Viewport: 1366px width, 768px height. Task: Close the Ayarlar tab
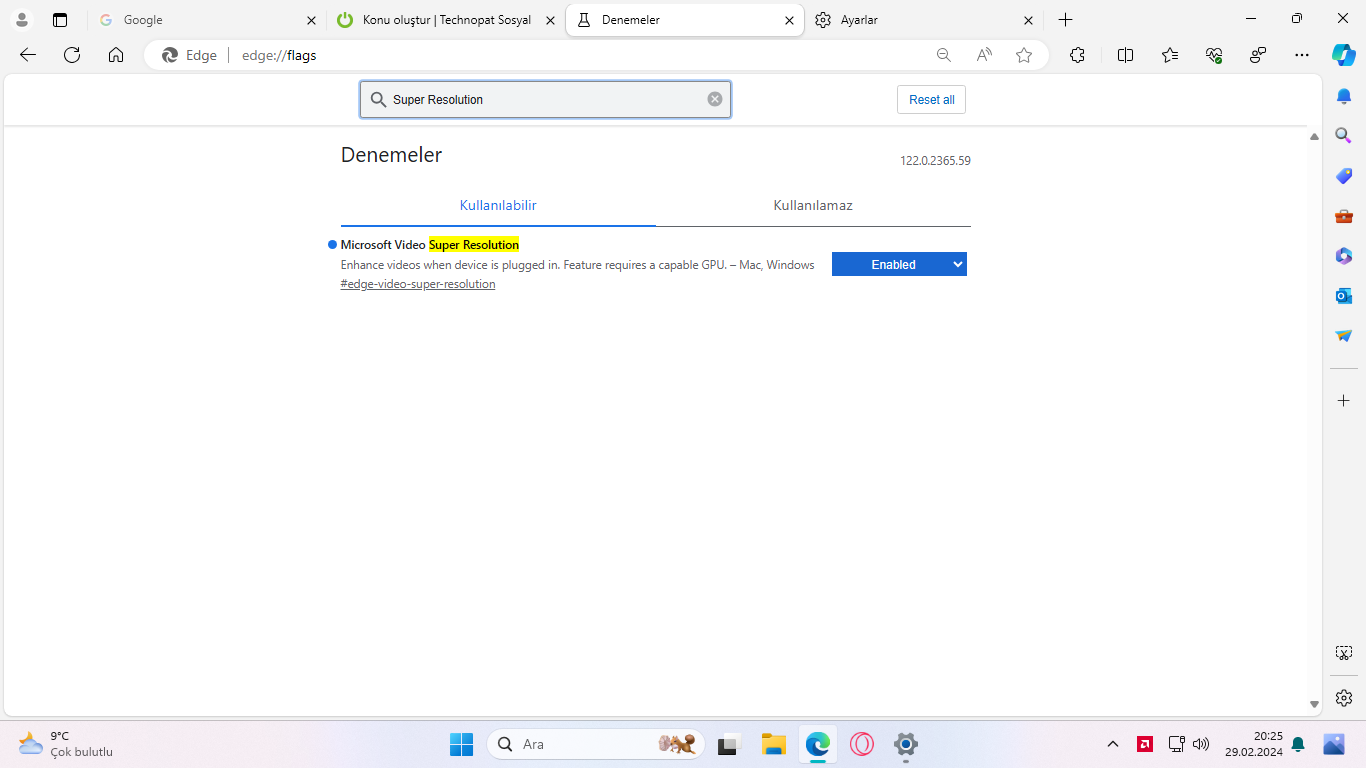tap(1029, 20)
